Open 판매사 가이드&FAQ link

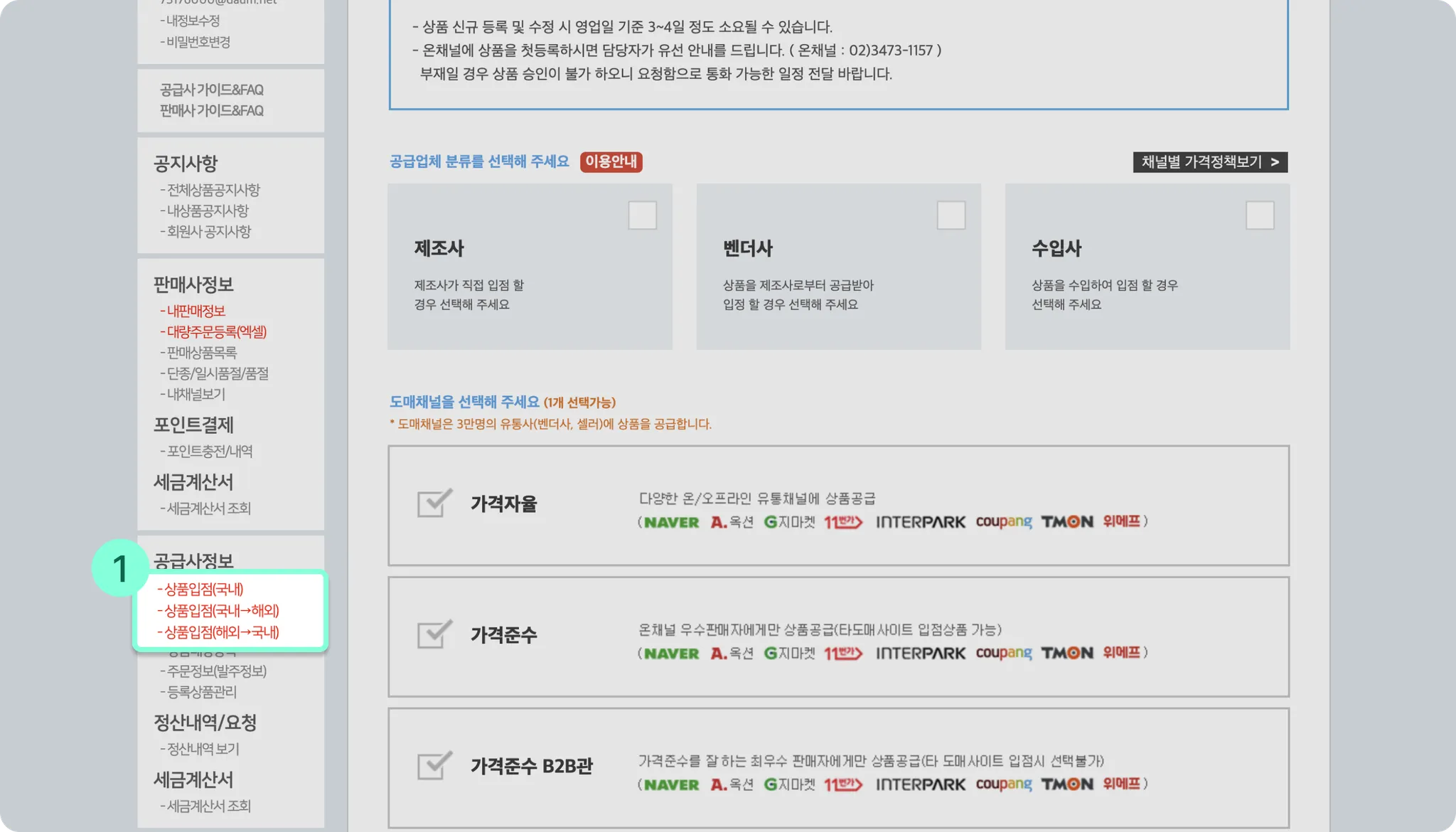211,111
